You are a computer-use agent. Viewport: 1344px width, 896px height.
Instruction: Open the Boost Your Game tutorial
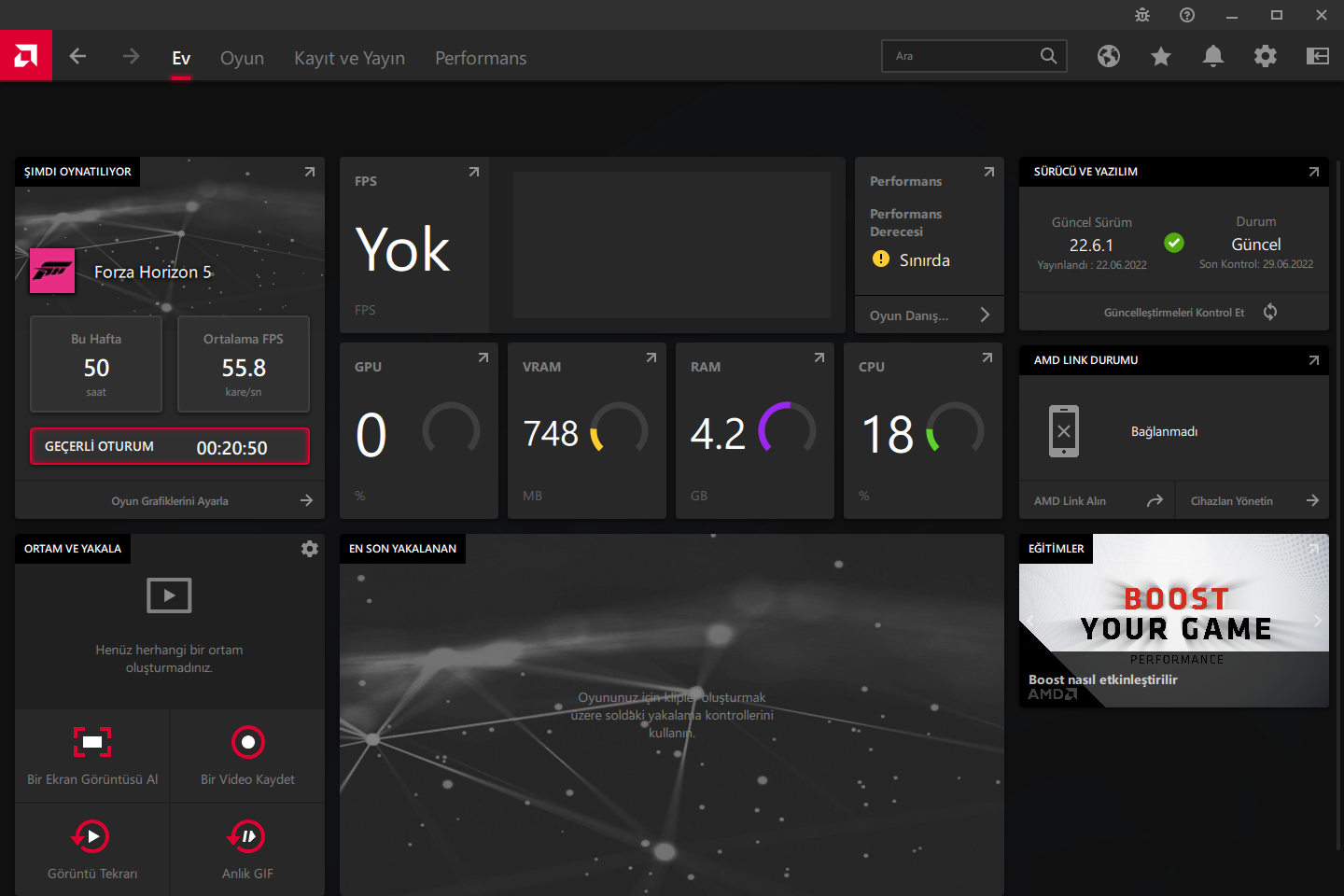(1174, 621)
